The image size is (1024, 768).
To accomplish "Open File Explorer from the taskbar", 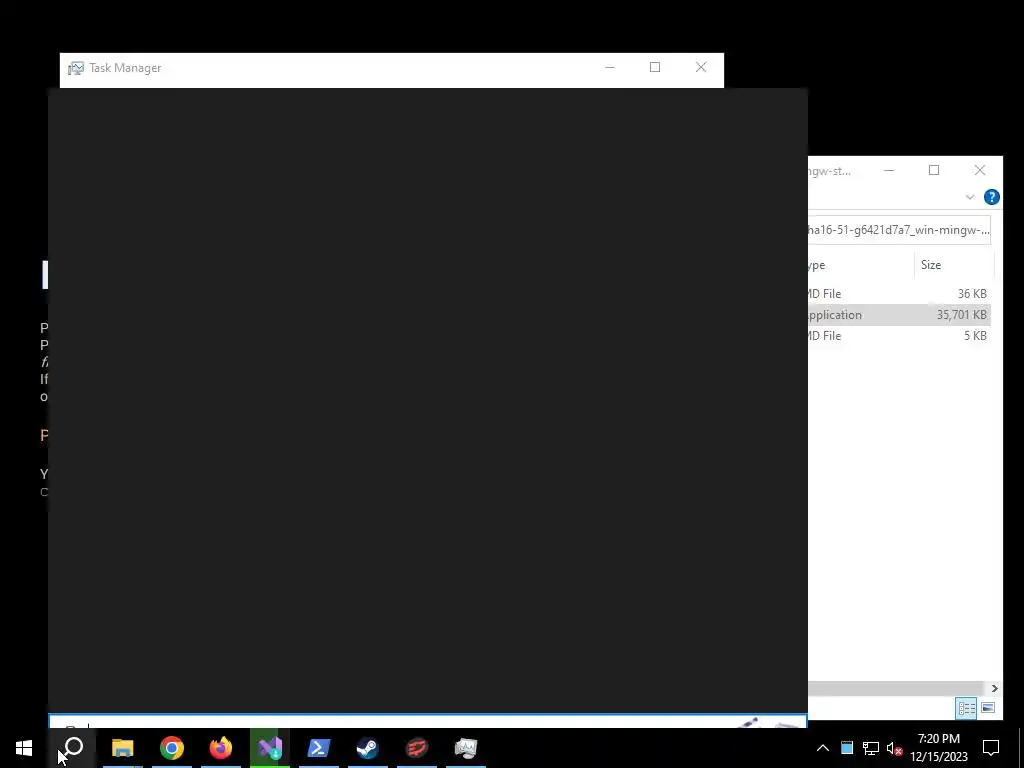I will coord(122,748).
